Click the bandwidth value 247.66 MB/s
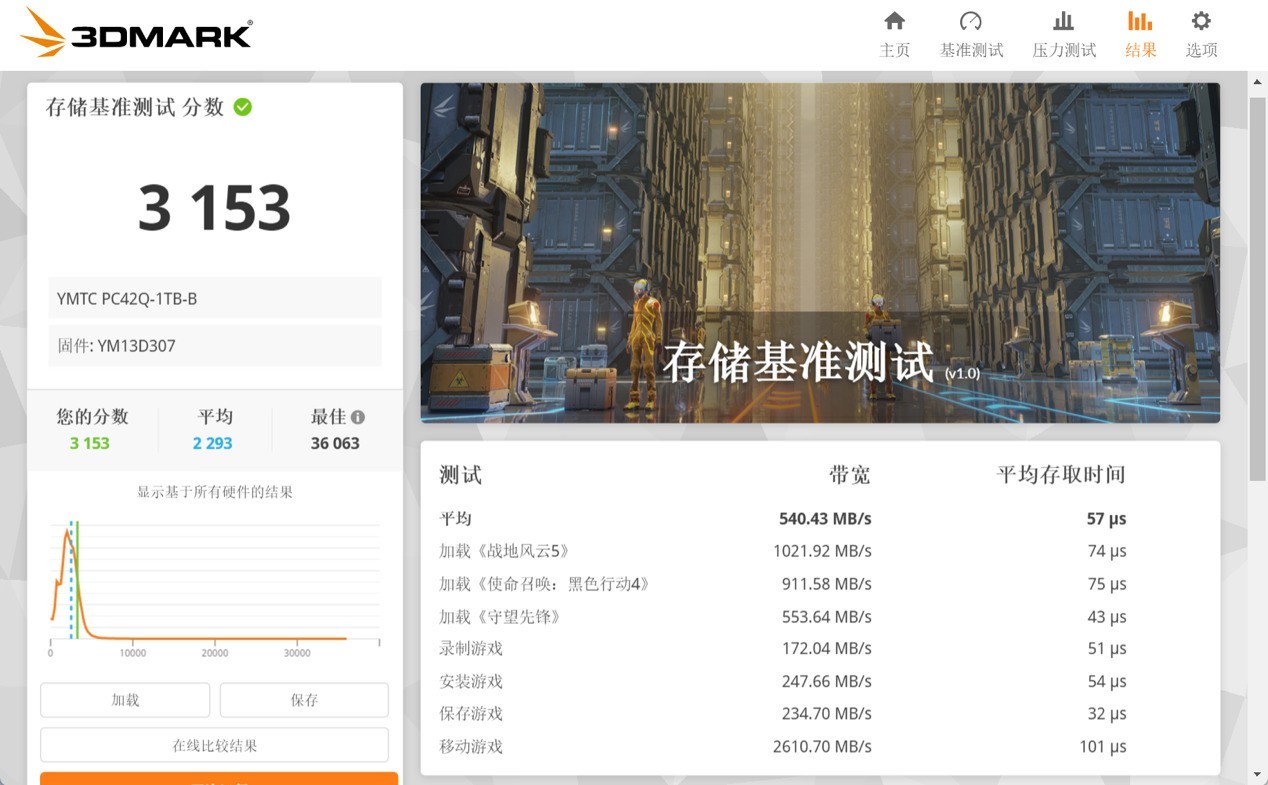 click(x=826, y=682)
